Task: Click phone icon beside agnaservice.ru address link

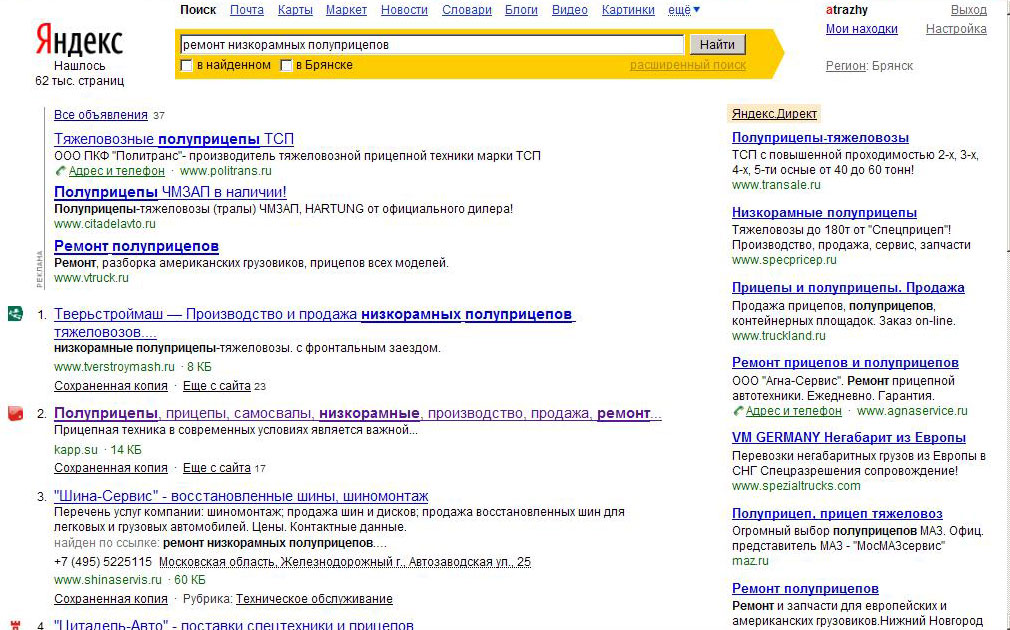Action: (x=738, y=410)
